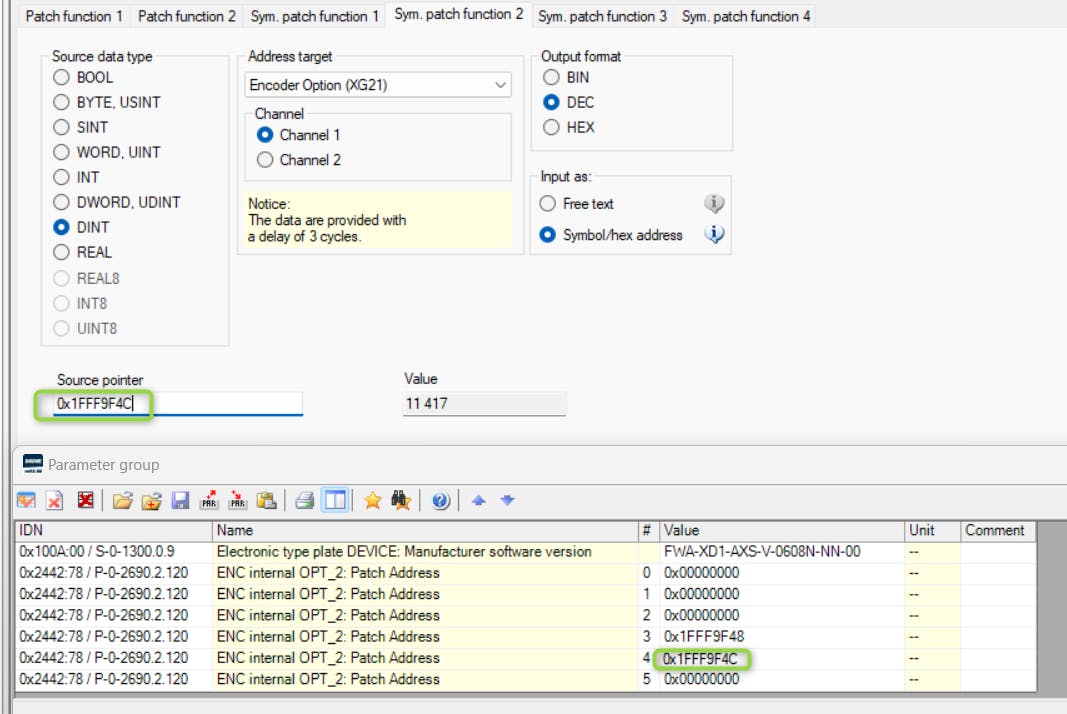Open help with the question mark icon
The height and width of the screenshot is (714, 1067).
(440, 501)
